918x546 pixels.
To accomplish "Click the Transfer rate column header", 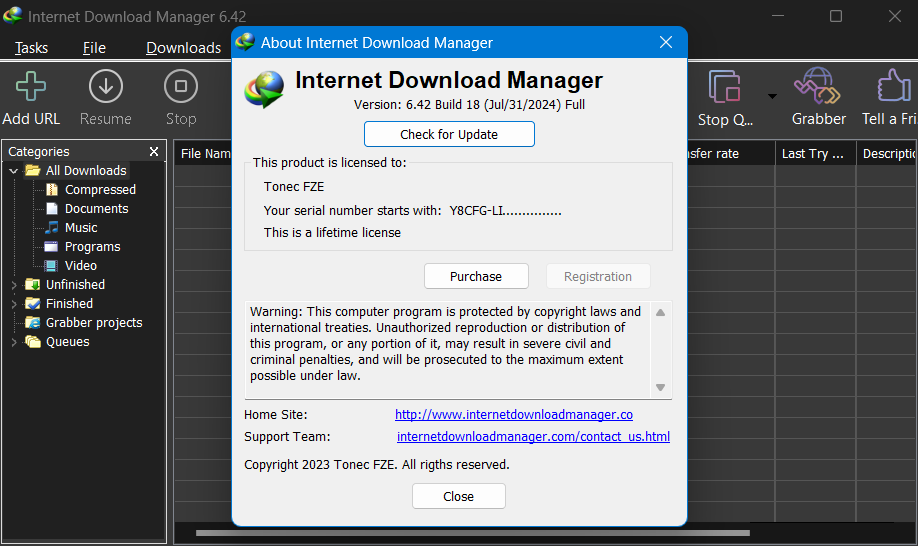I will point(731,153).
